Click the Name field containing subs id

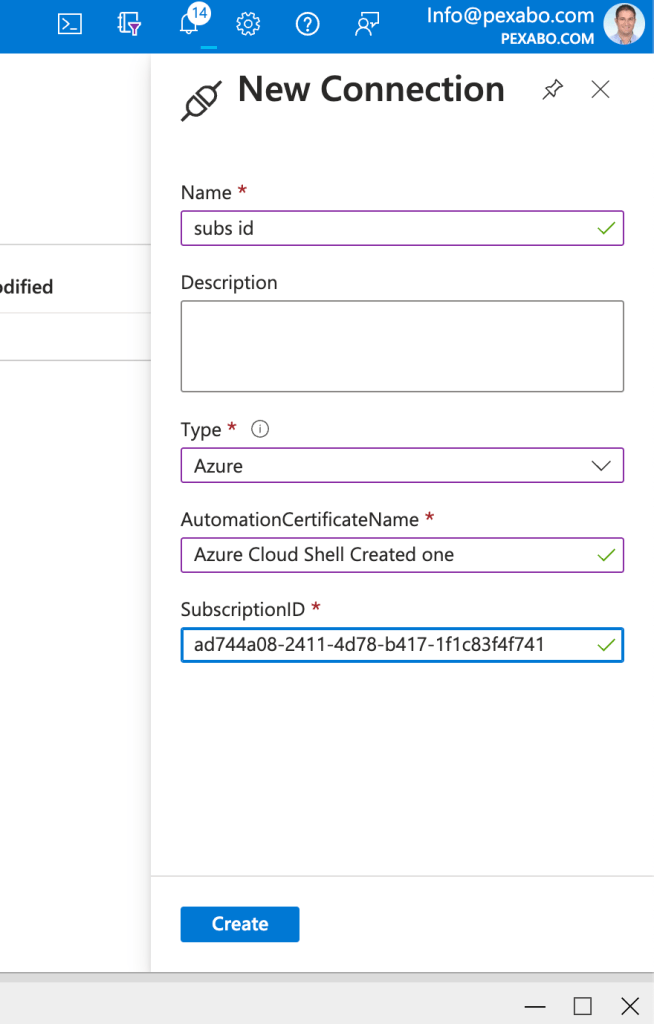[x=402, y=228]
